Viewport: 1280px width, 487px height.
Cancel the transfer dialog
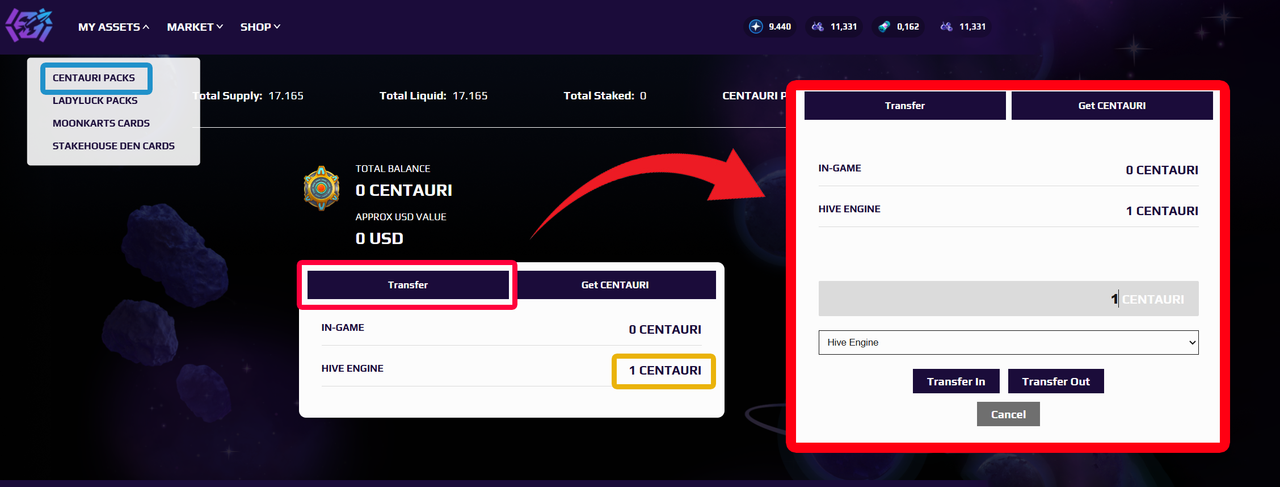(1008, 414)
